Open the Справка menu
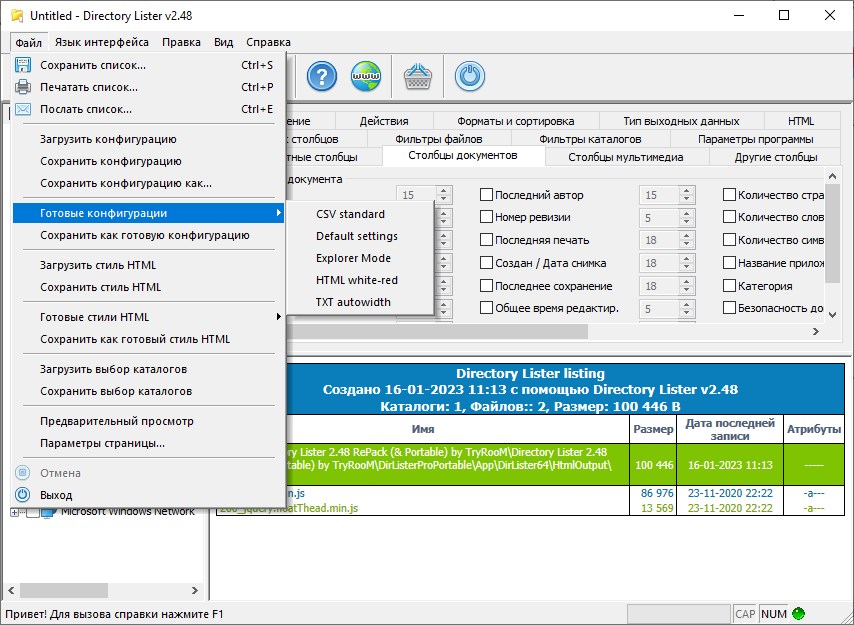 pos(268,42)
